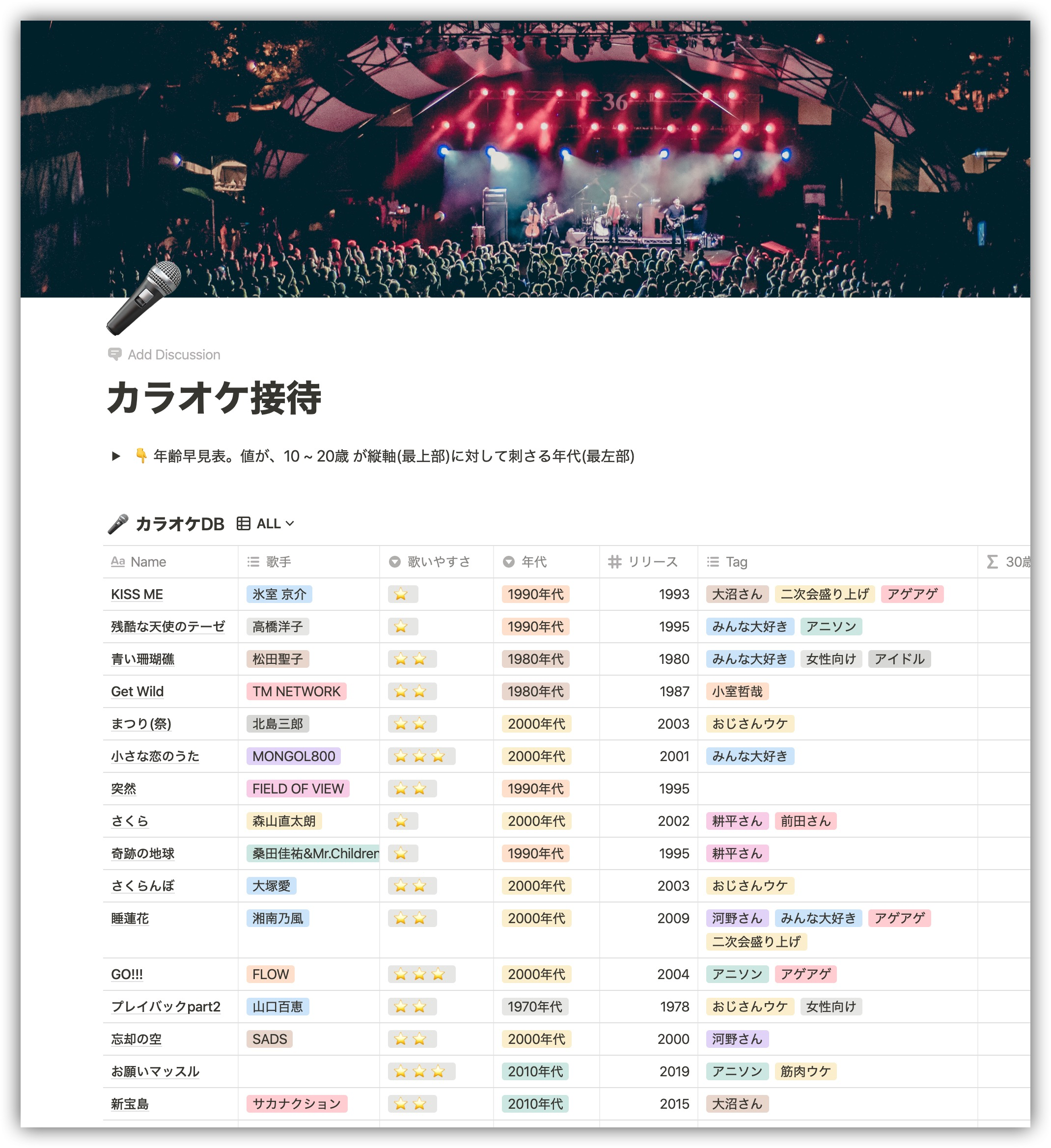
Task: Click the formula sigma column icon
Action: [x=992, y=561]
